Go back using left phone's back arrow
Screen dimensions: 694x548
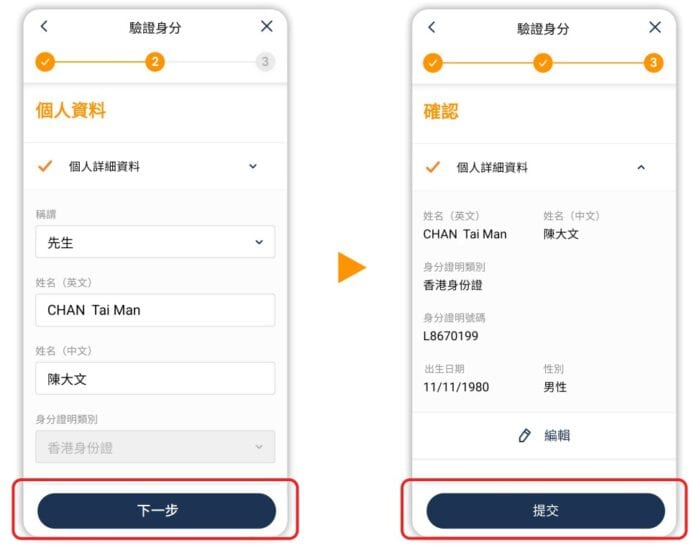[x=44, y=26]
